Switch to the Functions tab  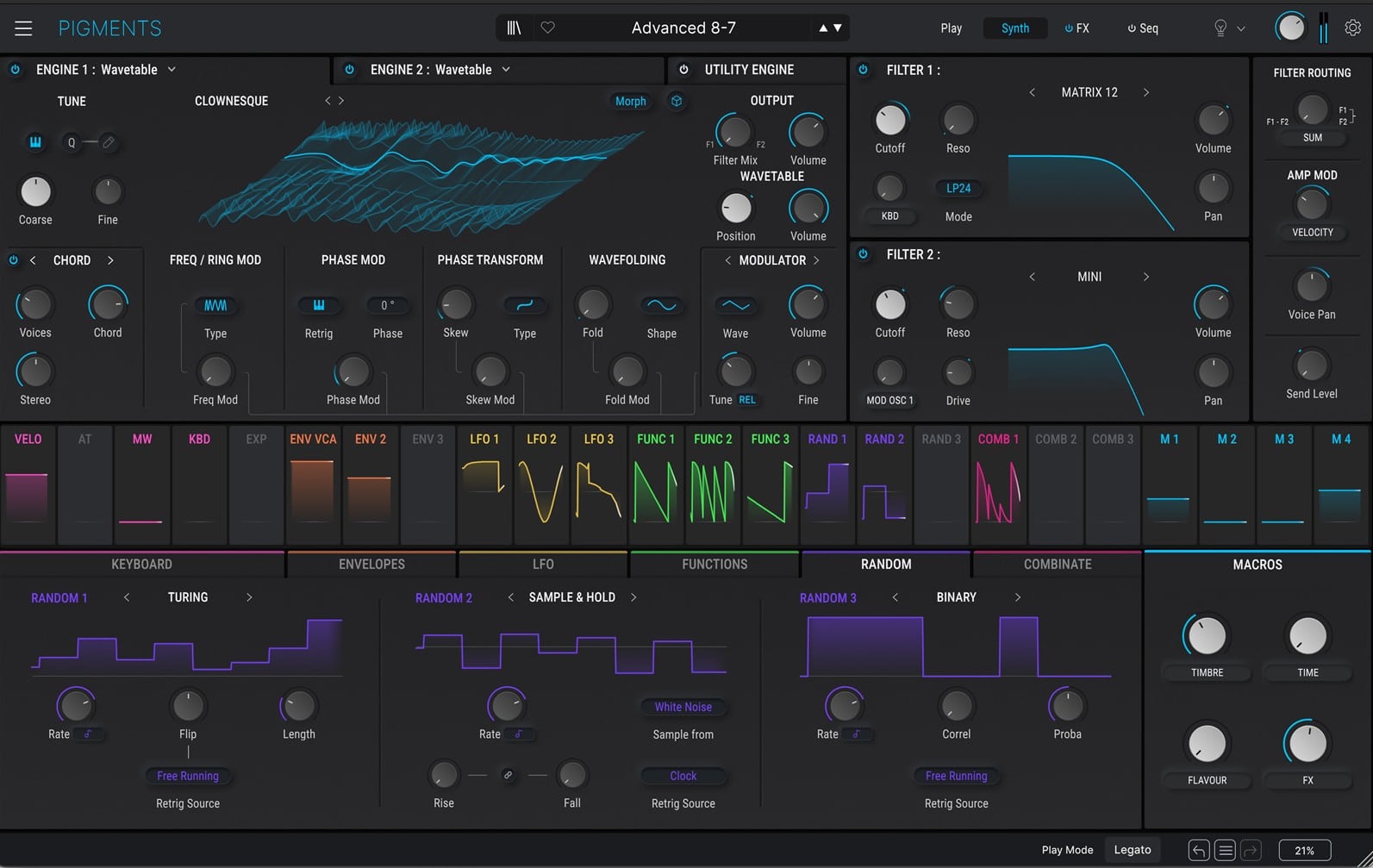[715, 565]
